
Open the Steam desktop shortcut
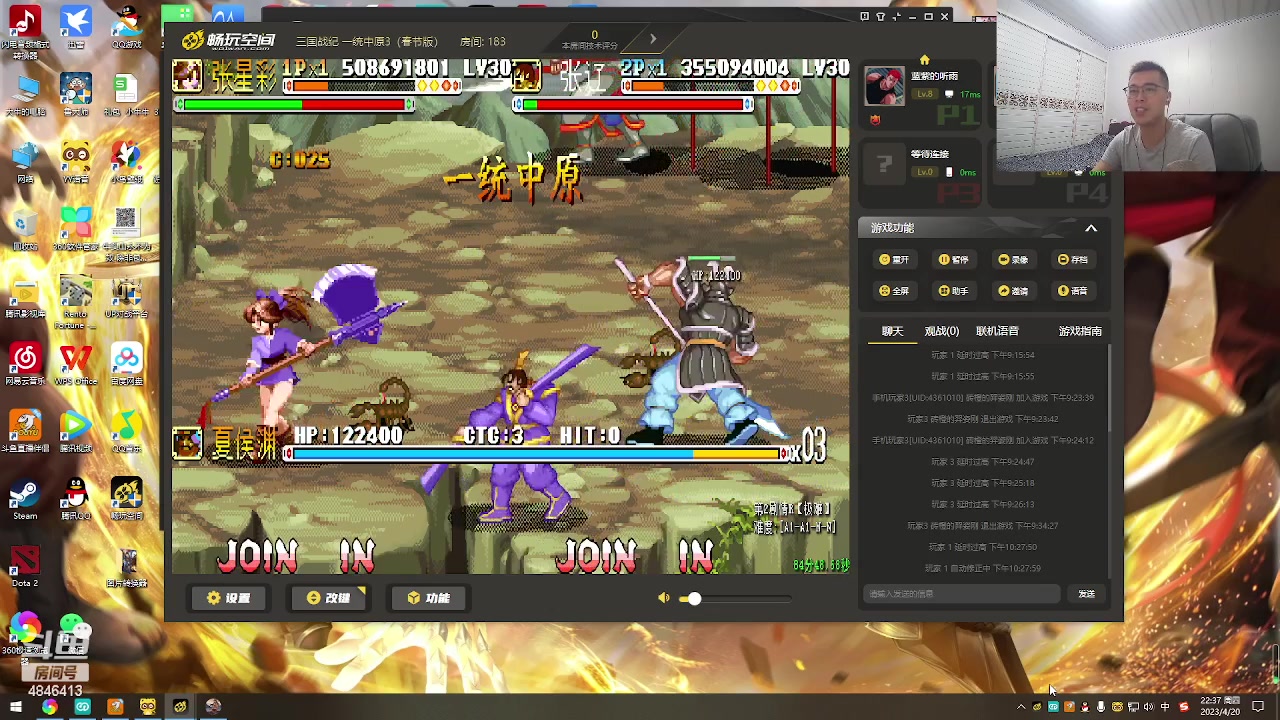25,501
